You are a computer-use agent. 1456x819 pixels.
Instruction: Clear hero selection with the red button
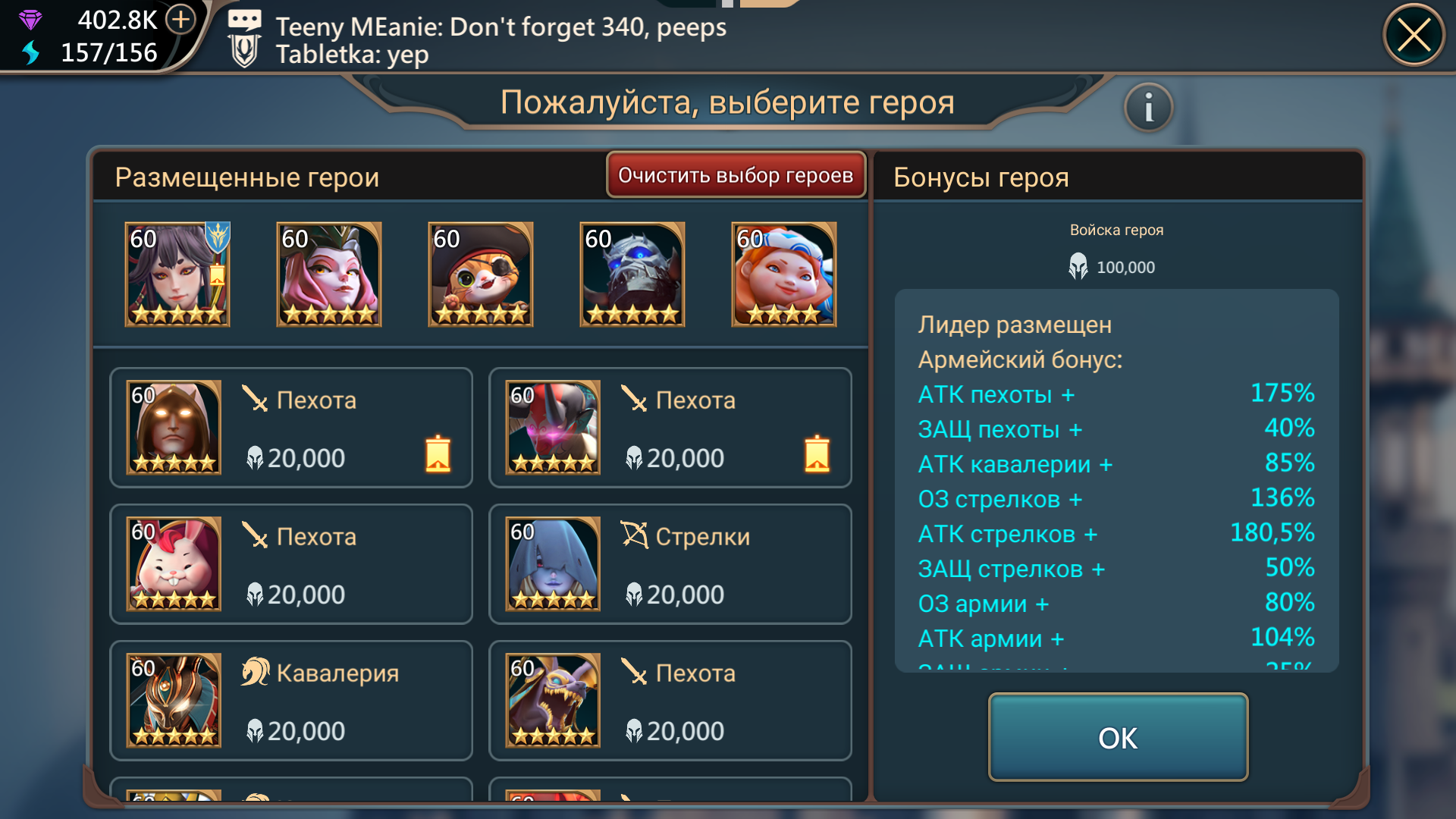point(736,175)
